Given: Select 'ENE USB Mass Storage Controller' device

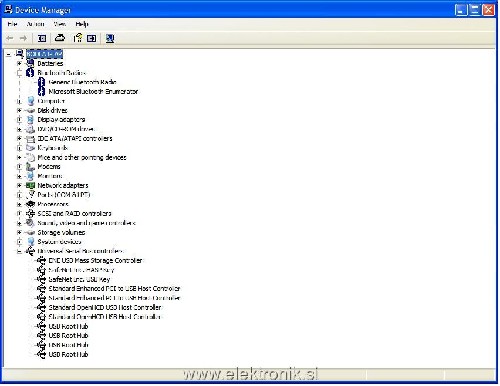Looking at the screenshot, I should click(95, 260).
